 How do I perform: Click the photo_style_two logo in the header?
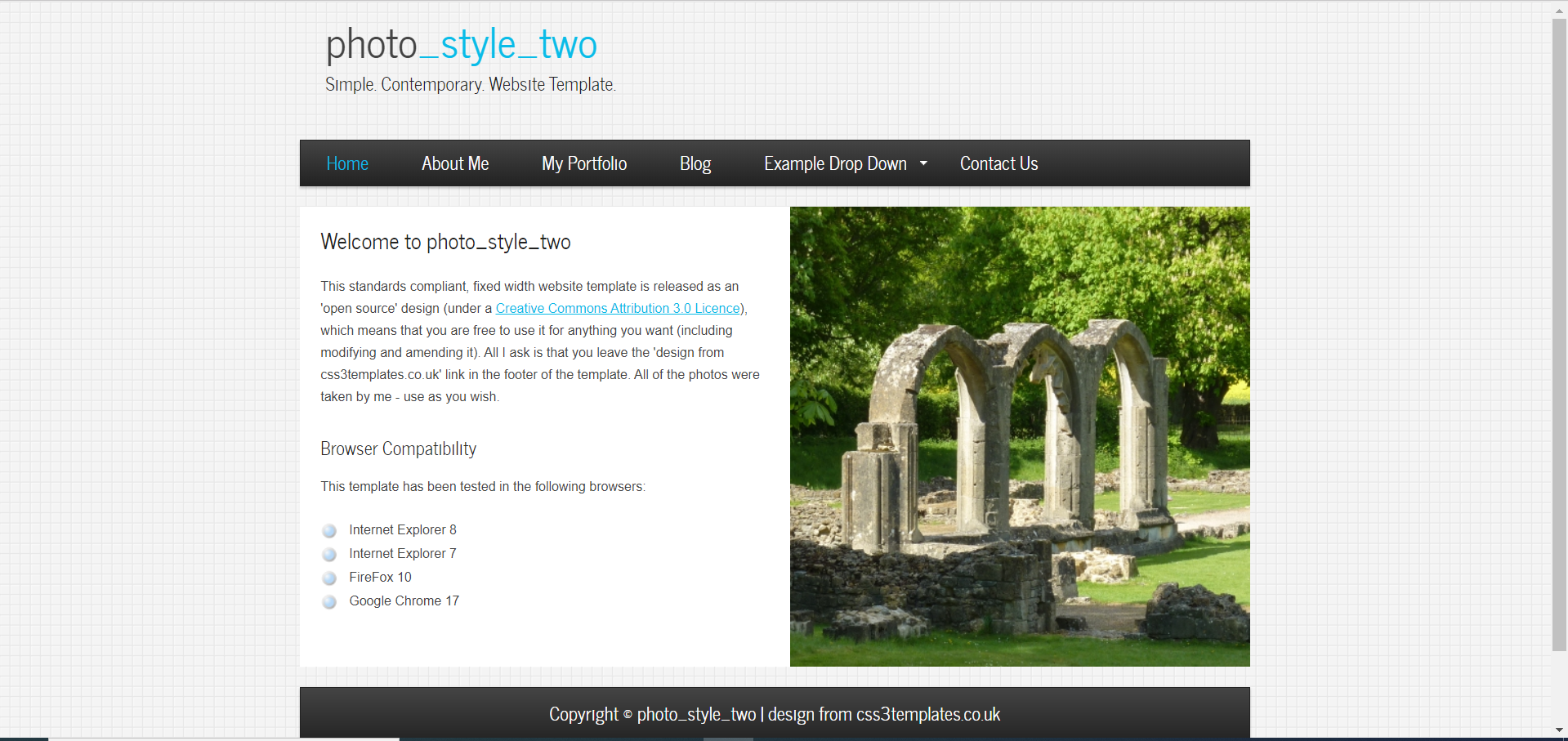click(461, 44)
